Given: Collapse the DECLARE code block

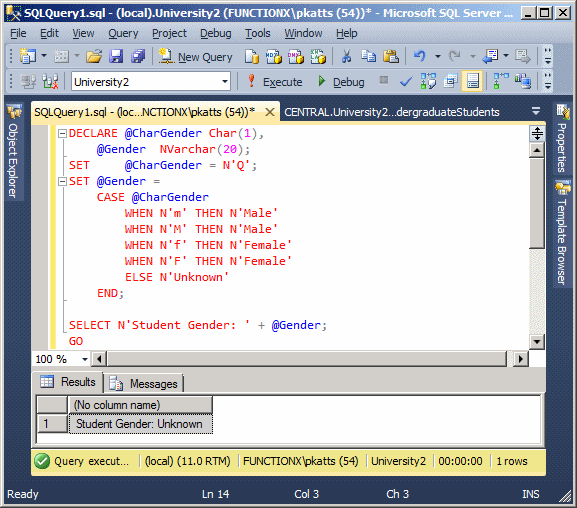Looking at the screenshot, I should click(x=63, y=133).
